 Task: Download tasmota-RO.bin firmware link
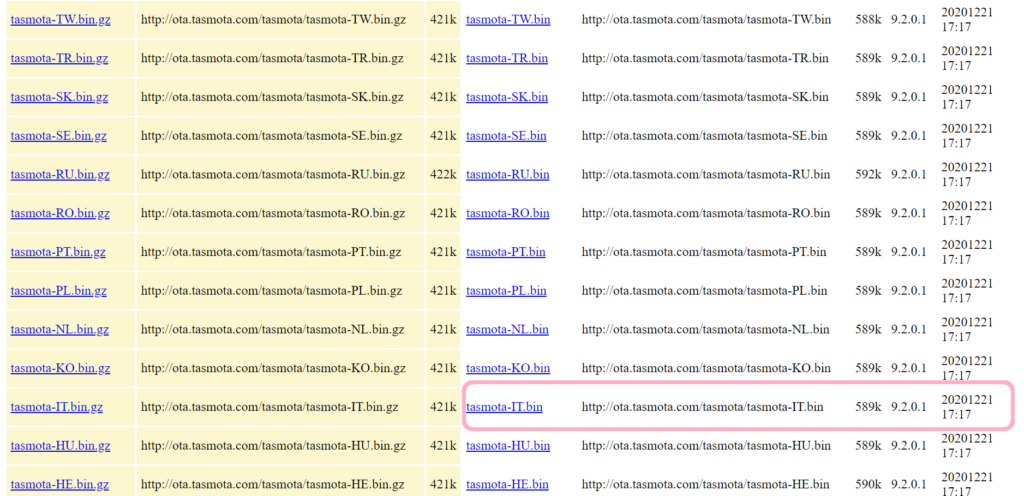pyautogui.click(x=507, y=213)
